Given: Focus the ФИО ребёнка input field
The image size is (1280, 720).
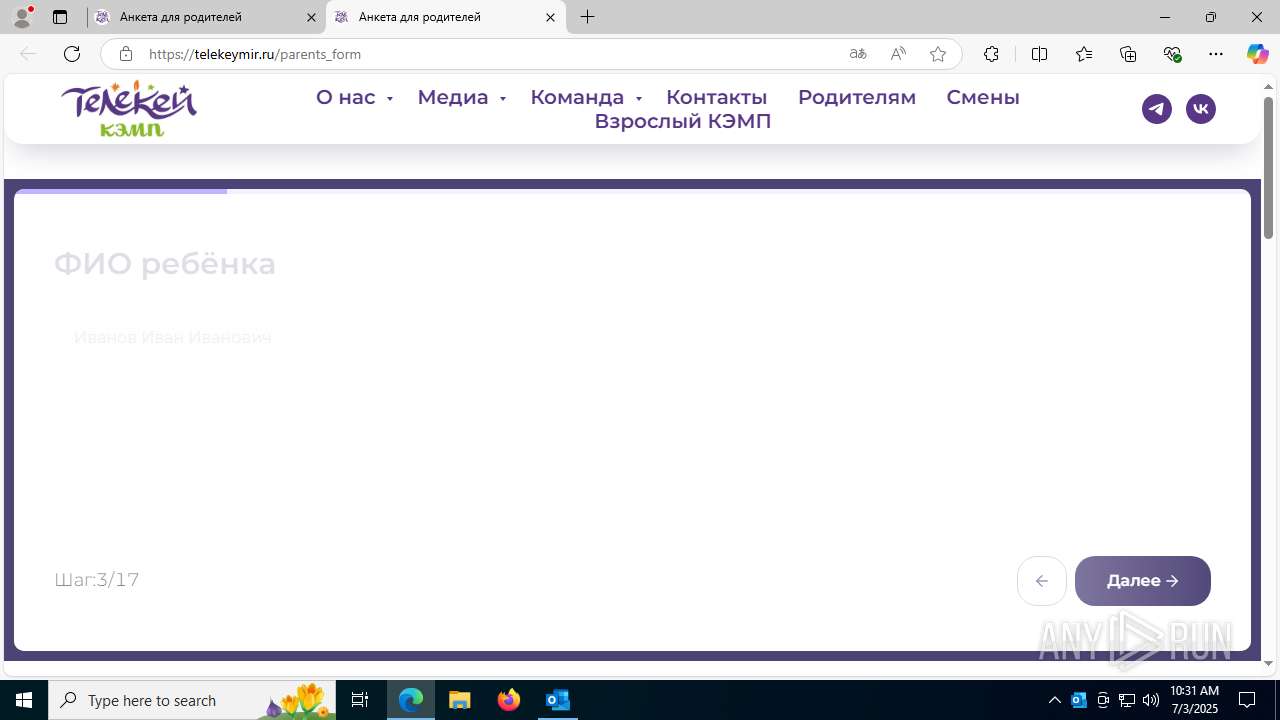Looking at the screenshot, I should pos(632,338).
